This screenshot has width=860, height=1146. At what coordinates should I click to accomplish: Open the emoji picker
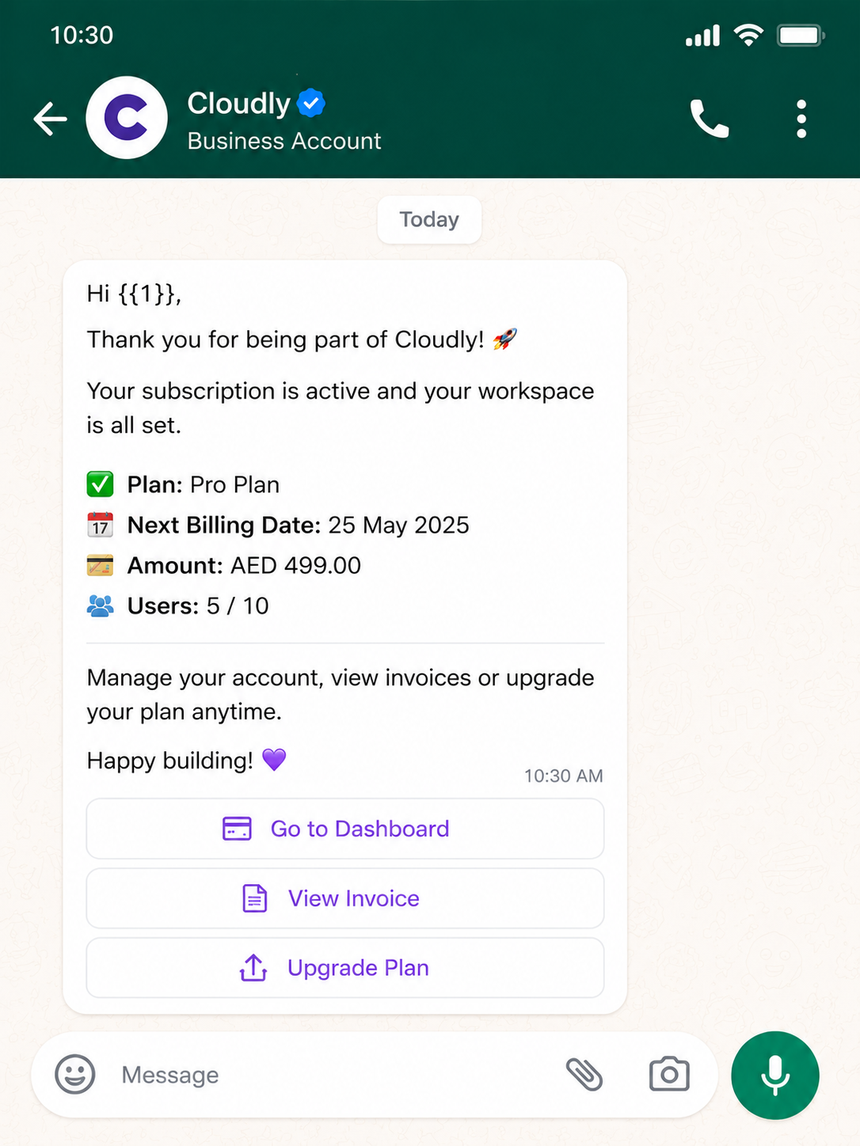click(75, 1074)
